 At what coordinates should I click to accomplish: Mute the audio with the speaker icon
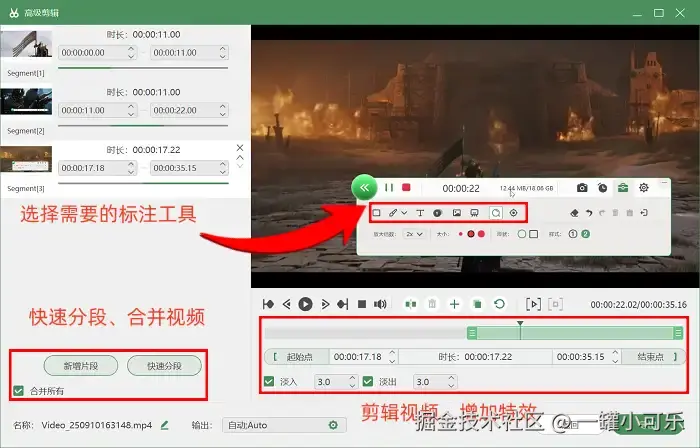[x=380, y=304]
